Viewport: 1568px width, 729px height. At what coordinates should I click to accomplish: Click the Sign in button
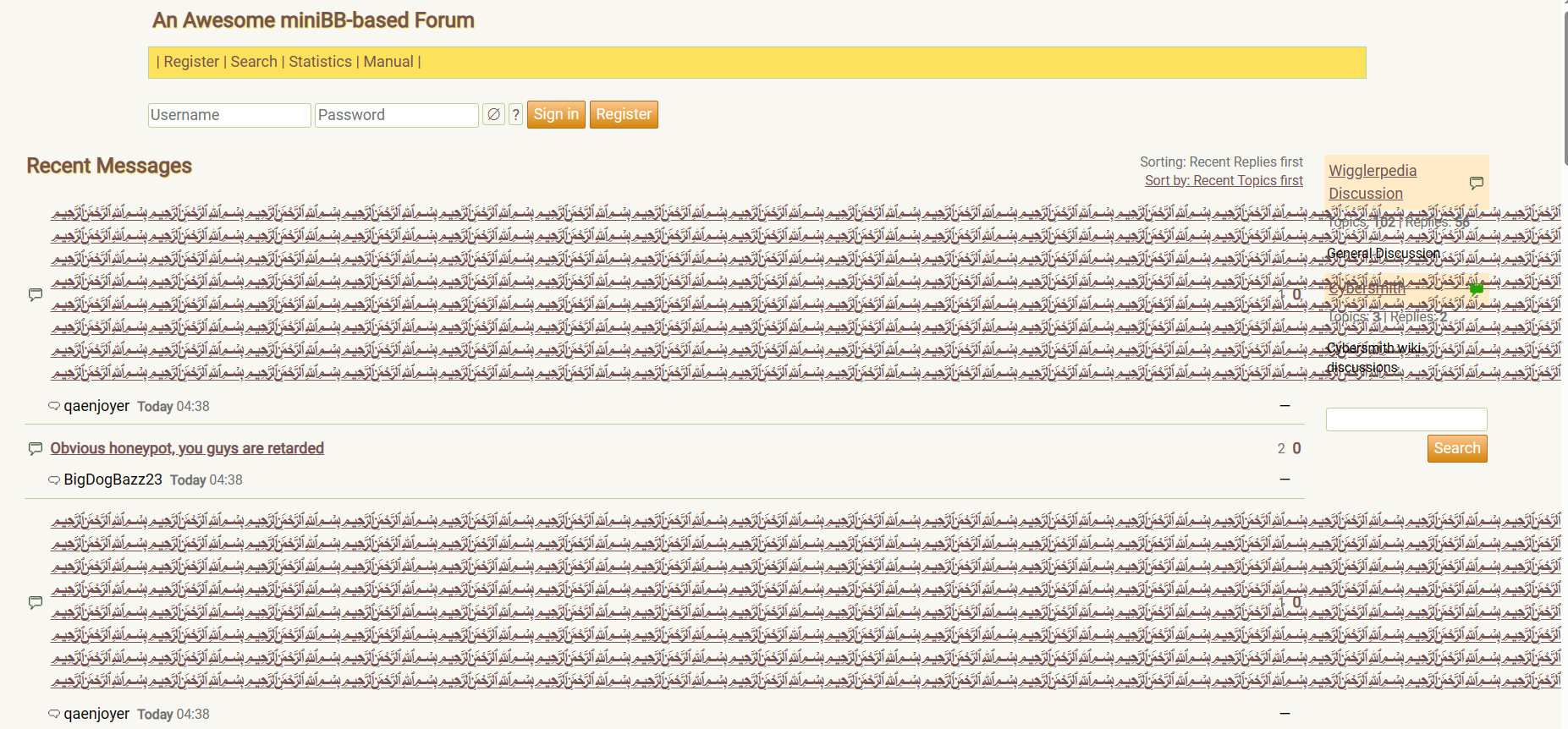(x=556, y=114)
